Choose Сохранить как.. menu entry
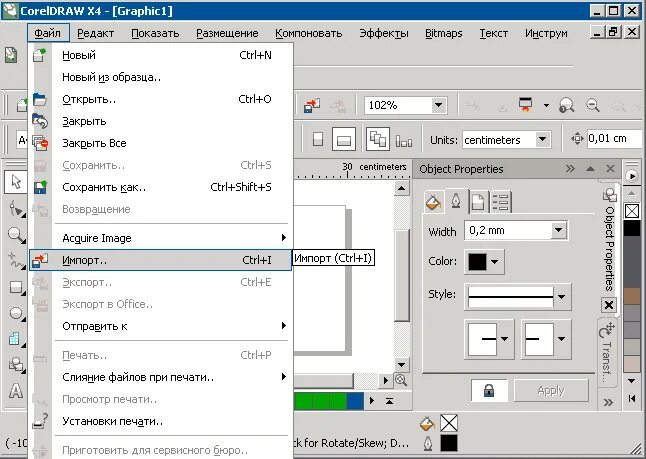Image resolution: width=646 pixels, height=459 pixels. (161, 187)
